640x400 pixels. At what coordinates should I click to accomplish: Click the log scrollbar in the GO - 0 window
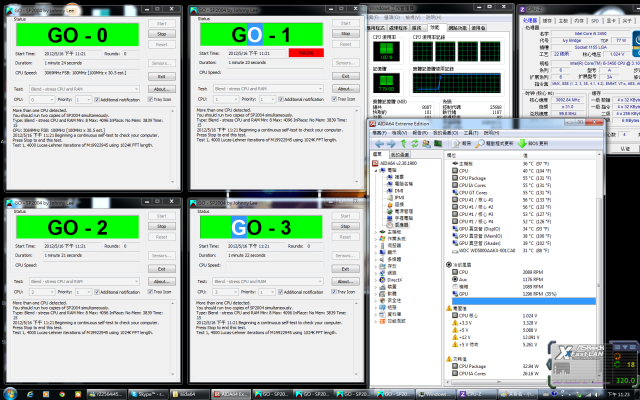(173, 146)
